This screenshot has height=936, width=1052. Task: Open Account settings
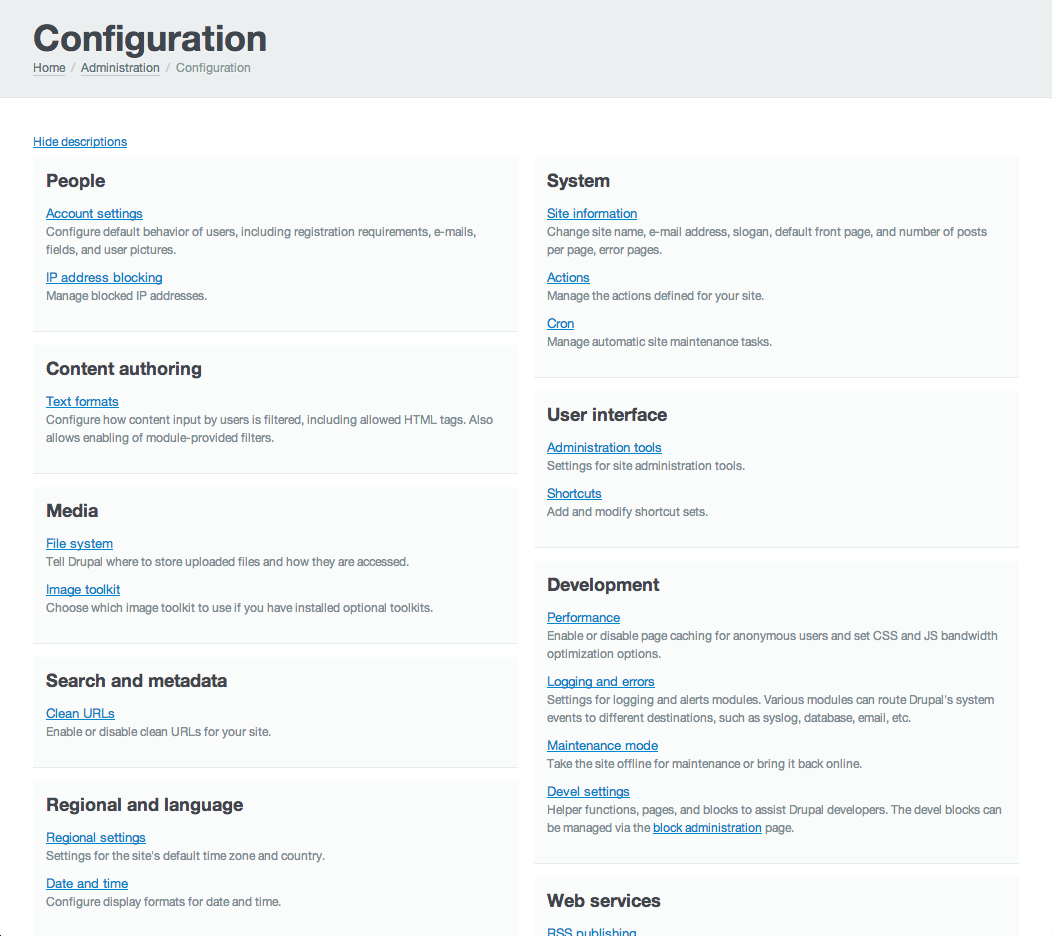tap(94, 213)
